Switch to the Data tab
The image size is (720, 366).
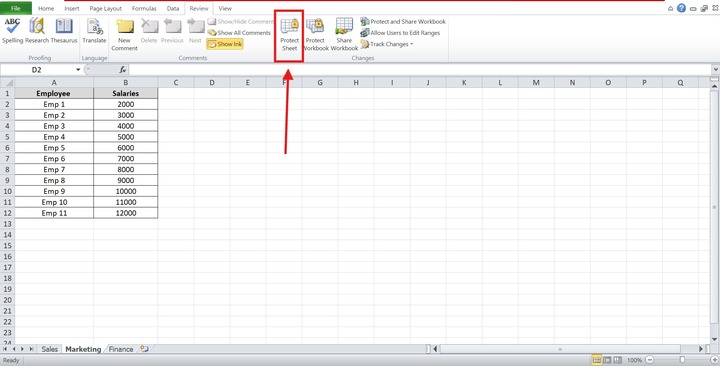point(173,8)
